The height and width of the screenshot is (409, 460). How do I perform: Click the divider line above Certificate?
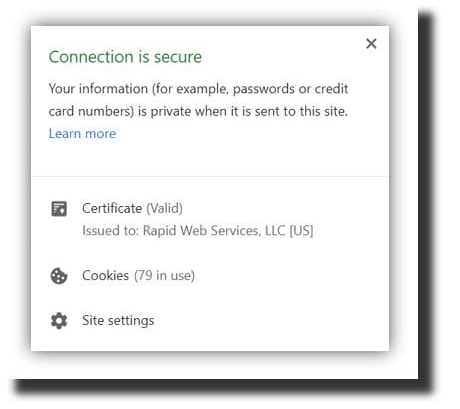pos(210,176)
